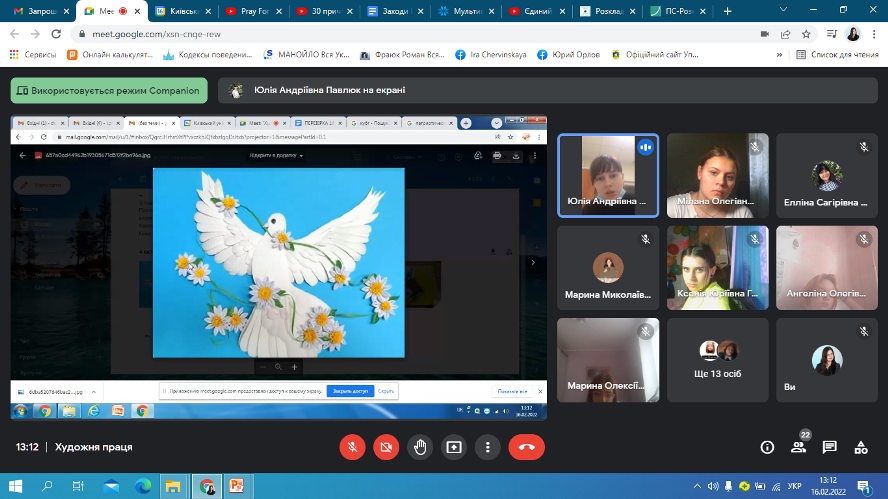Open the notification center icon

pyautogui.click(x=864, y=486)
